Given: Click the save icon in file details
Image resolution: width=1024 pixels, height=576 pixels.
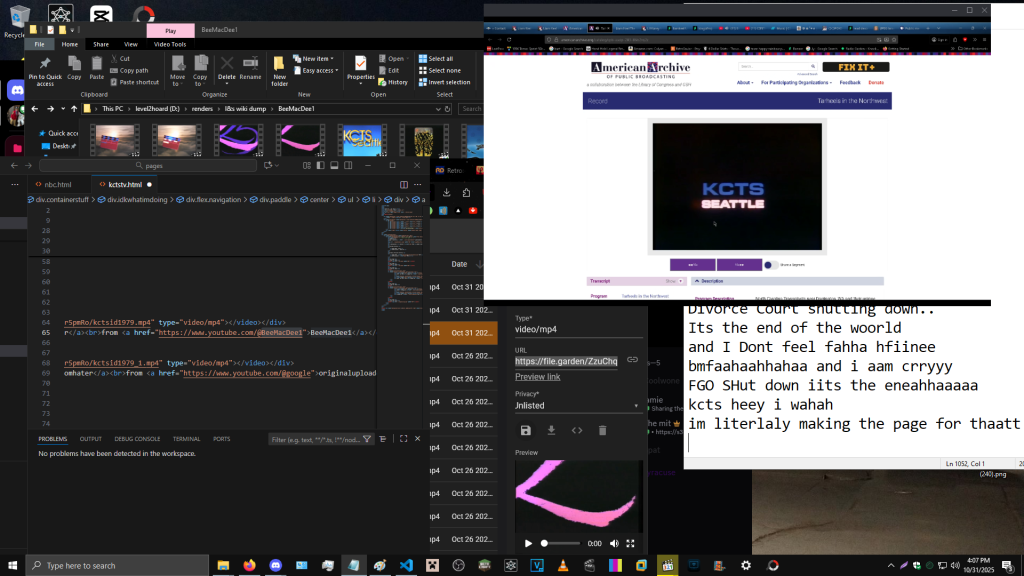Looking at the screenshot, I should (526, 430).
